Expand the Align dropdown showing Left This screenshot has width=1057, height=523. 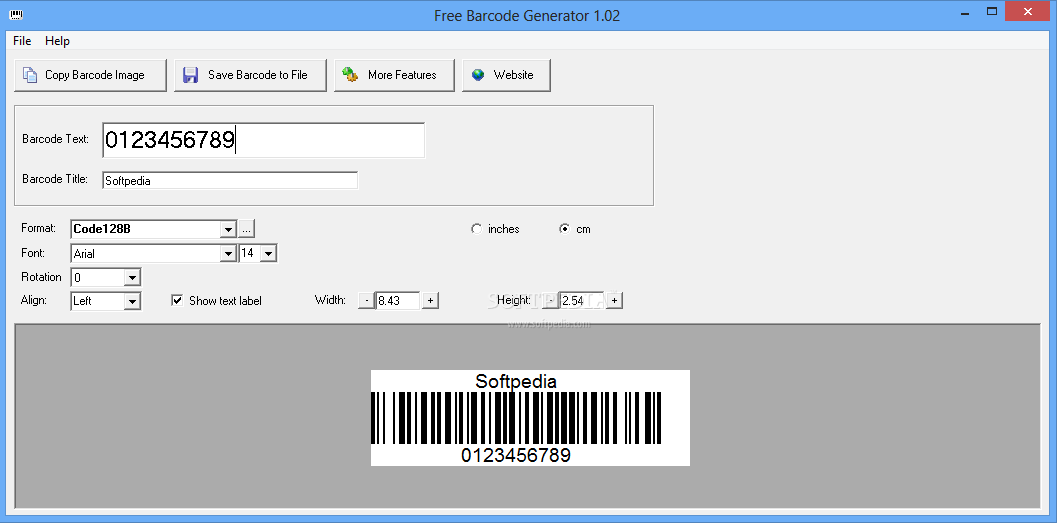click(x=132, y=301)
